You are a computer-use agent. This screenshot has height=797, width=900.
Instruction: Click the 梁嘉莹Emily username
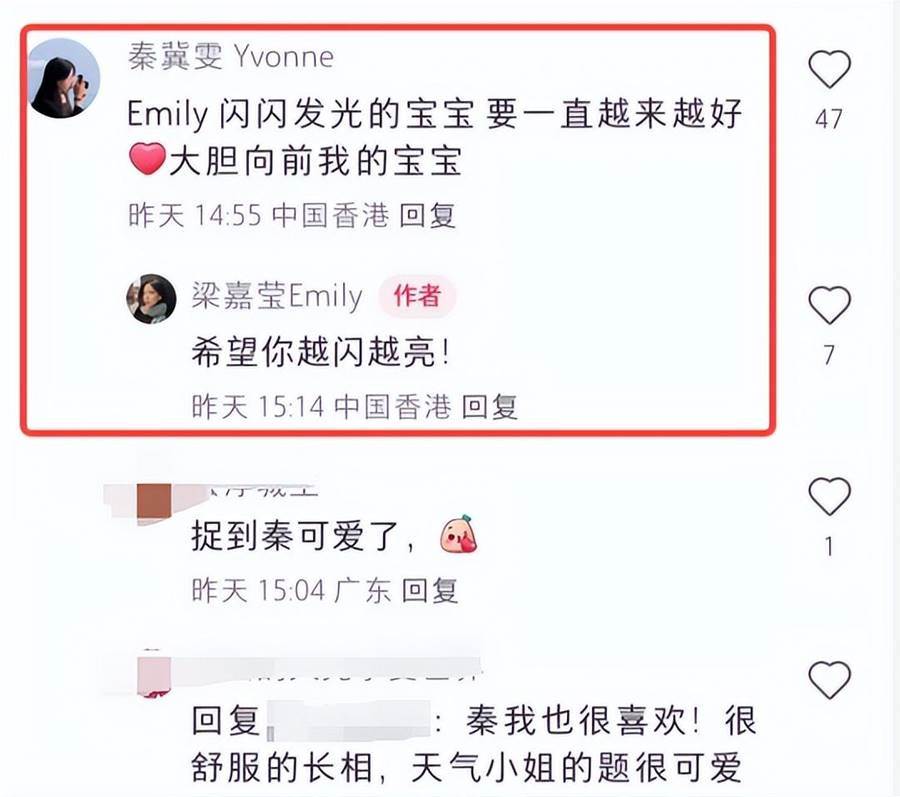(x=277, y=296)
